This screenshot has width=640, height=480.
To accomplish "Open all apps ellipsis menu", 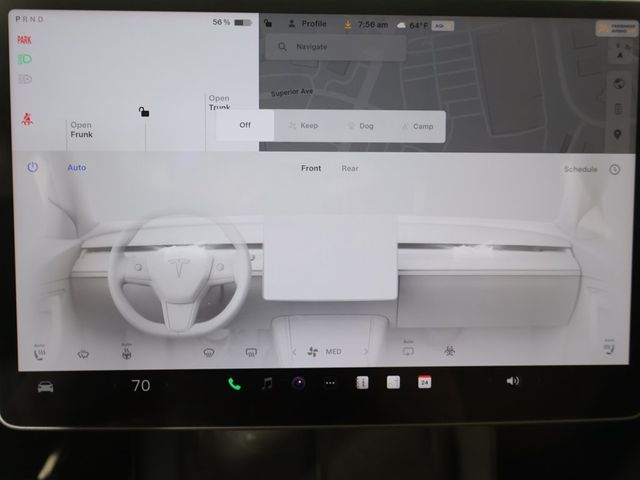I will click(x=330, y=383).
